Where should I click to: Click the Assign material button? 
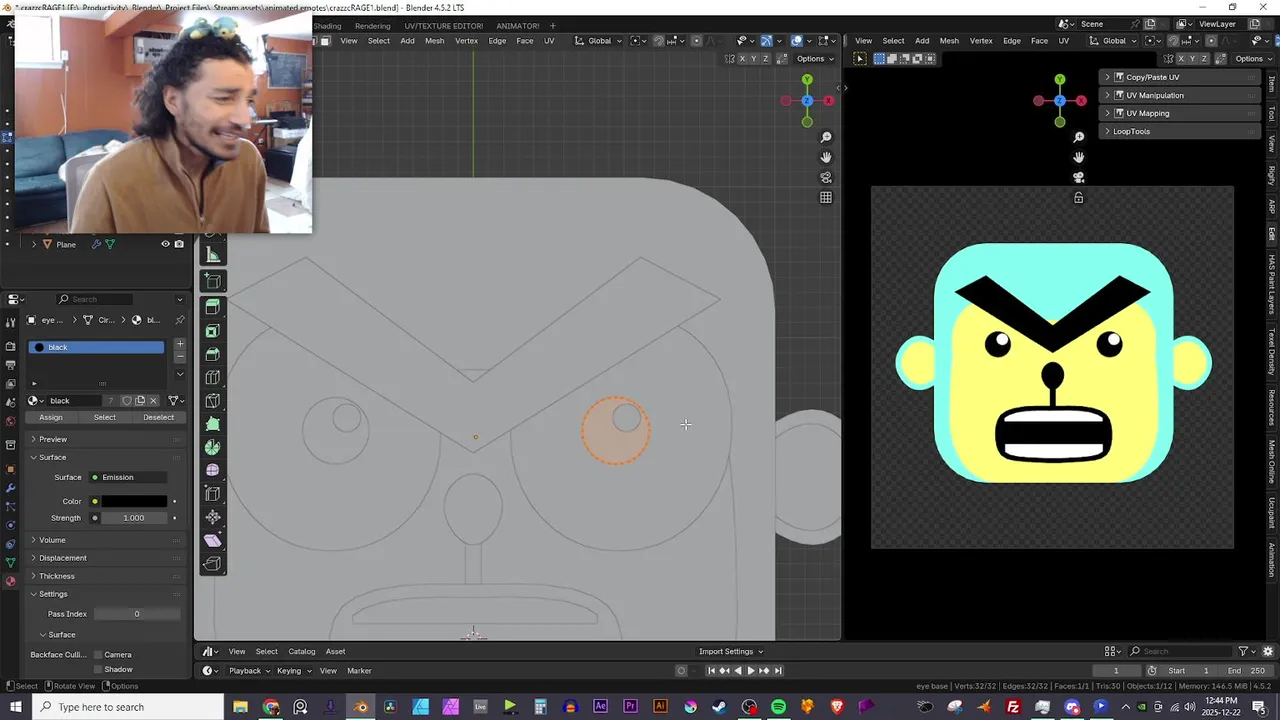click(x=50, y=417)
